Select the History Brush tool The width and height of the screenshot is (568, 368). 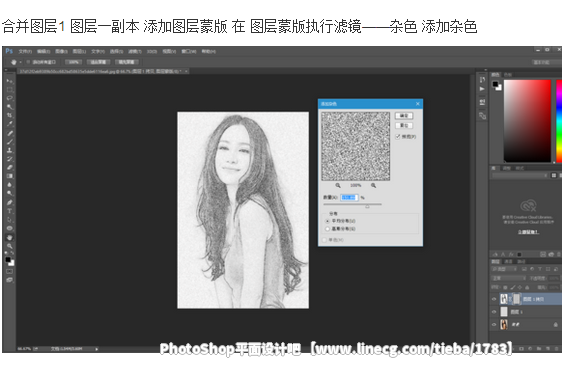9,159
